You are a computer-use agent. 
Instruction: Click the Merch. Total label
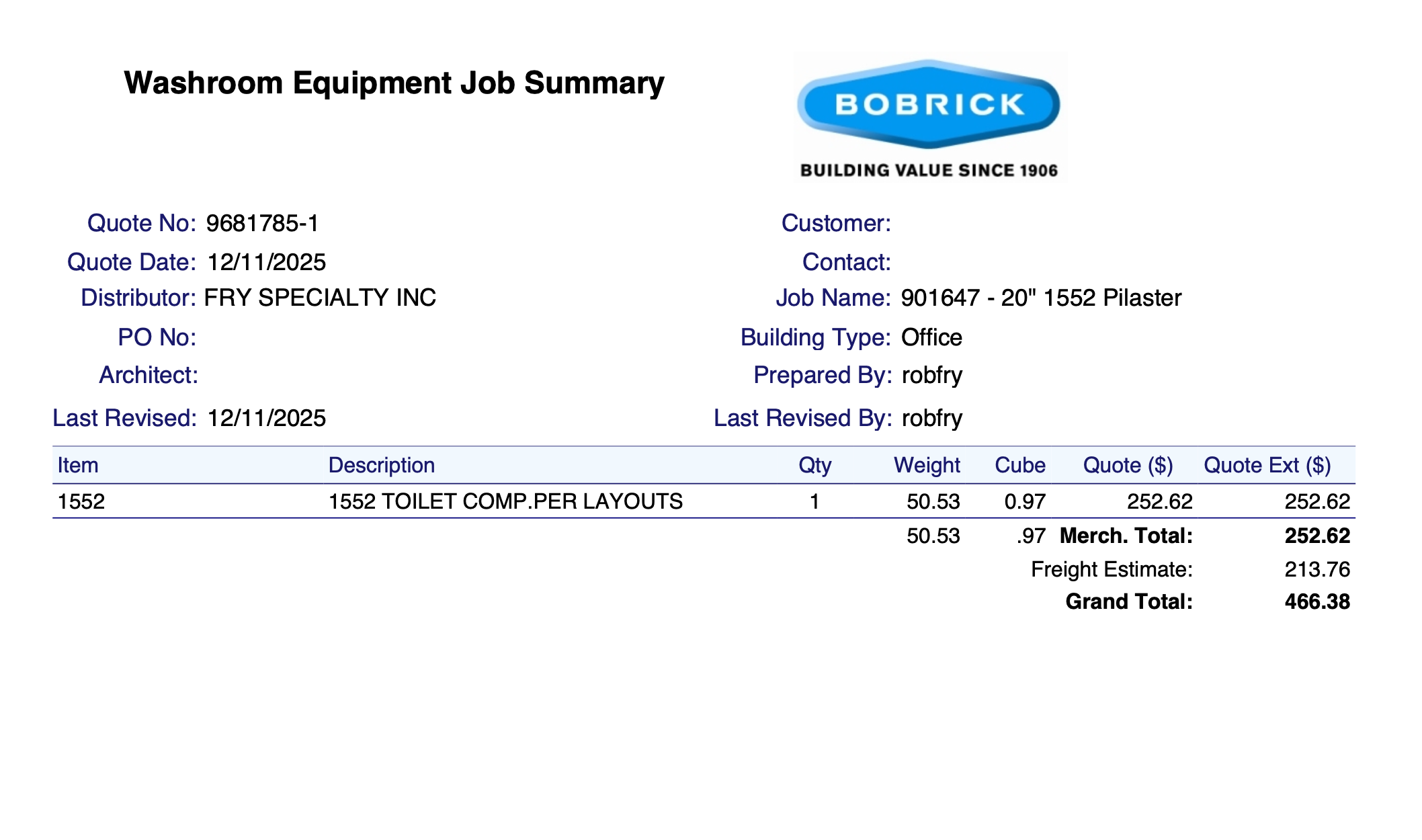(x=1126, y=536)
